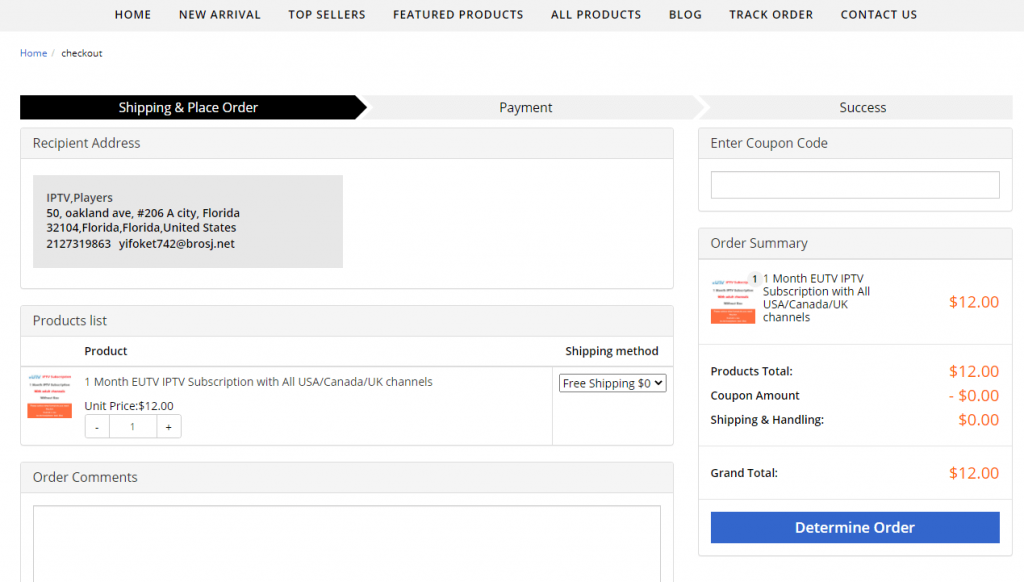The height and width of the screenshot is (582, 1024).
Task: Increase product quantity with plus button
Action: 168,427
